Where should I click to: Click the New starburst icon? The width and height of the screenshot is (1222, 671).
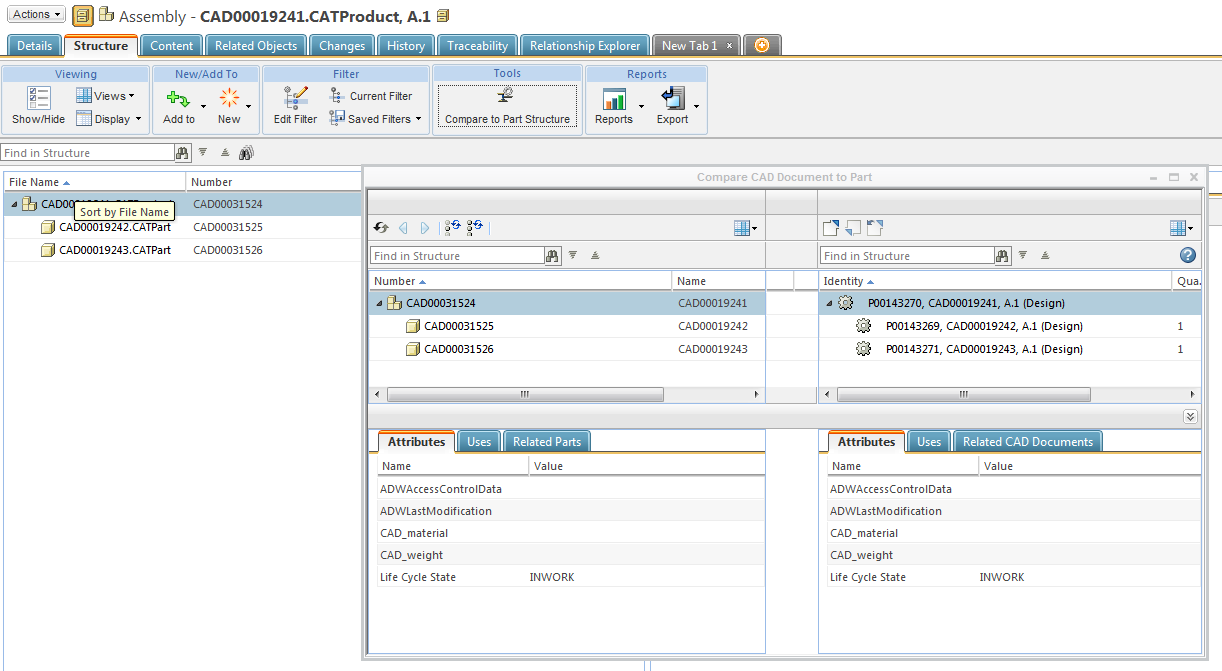(x=229, y=98)
